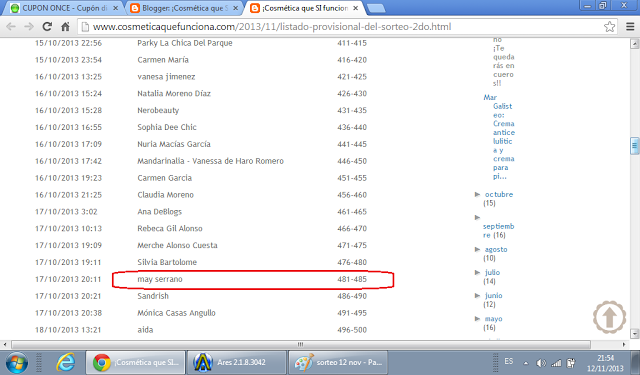Image resolution: width=640 pixels, height=375 pixels.
Task: Click the vertical scrollbar thumb
Action: [634, 146]
